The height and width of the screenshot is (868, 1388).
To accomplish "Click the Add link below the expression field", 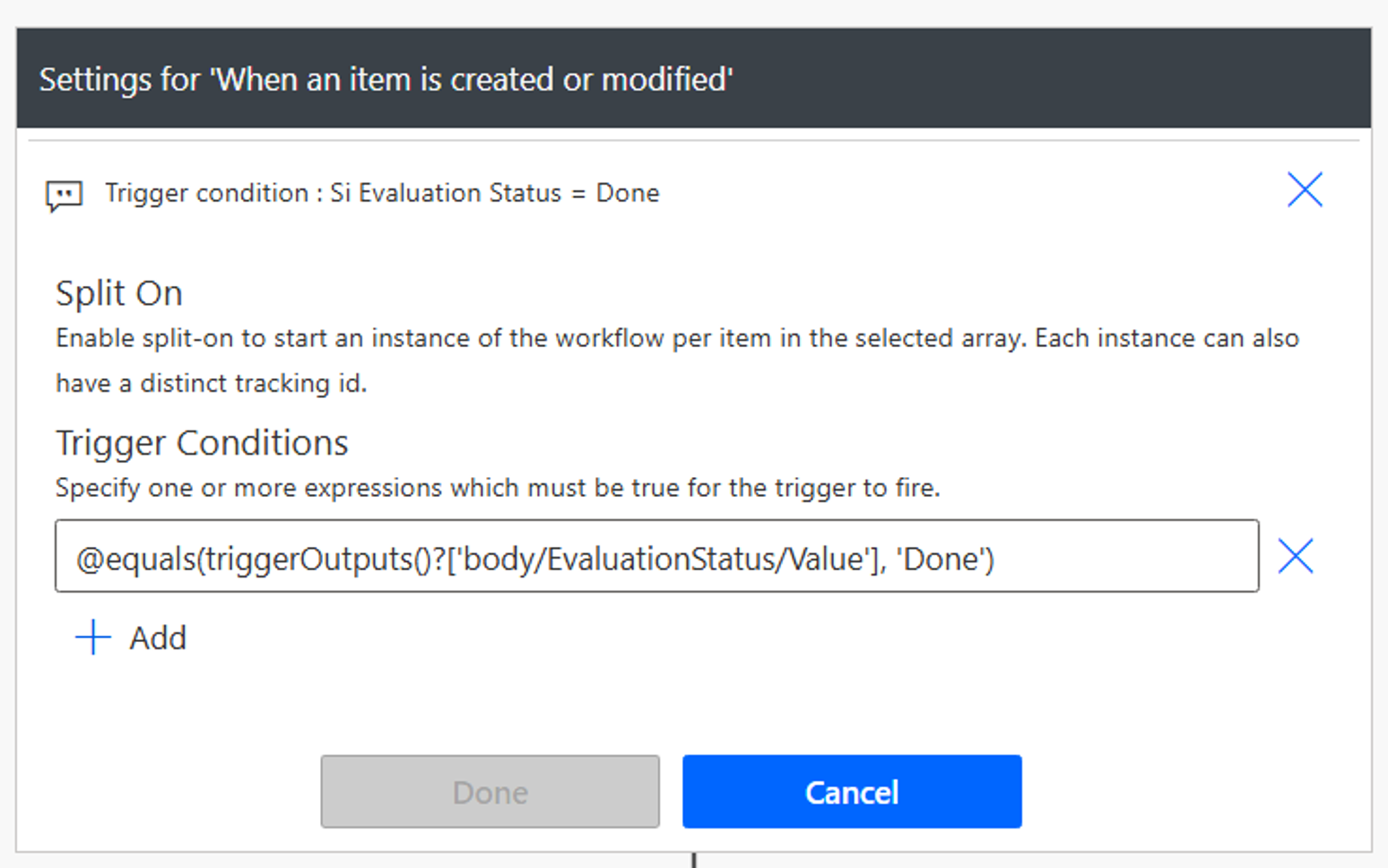I will pyautogui.click(x=157, y=638).
